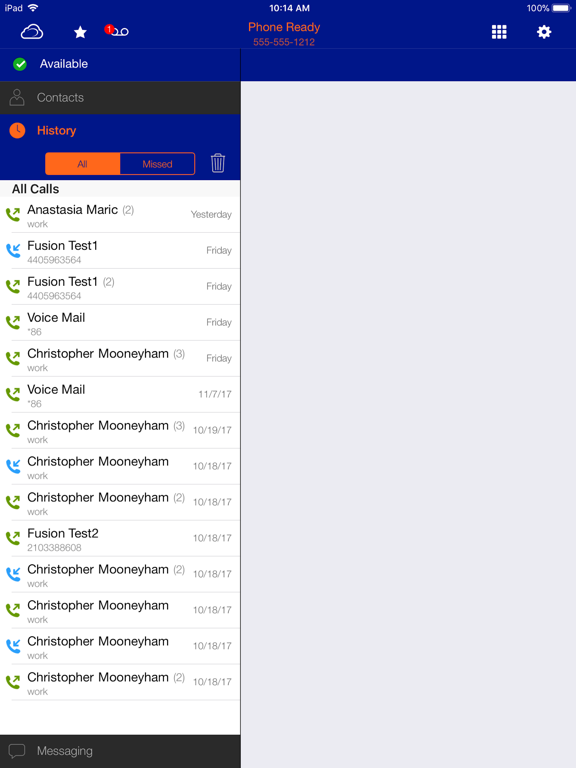Change presence from Available status
Viewport: 576px width, 768px height.
[120, 64]
